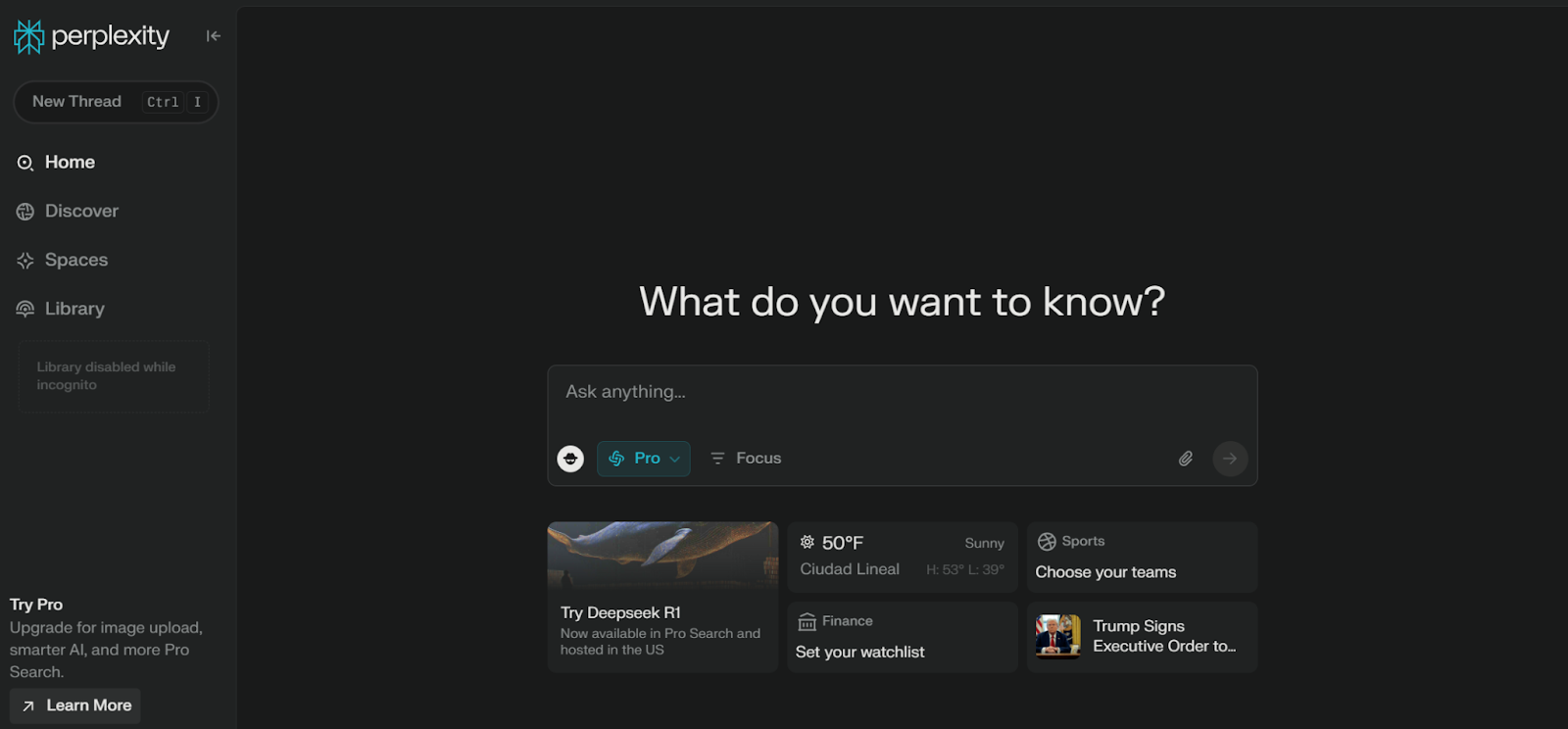The image size is (1568, 729).
Task: Open the Set your watchlist card
Action: coord(903,637)
